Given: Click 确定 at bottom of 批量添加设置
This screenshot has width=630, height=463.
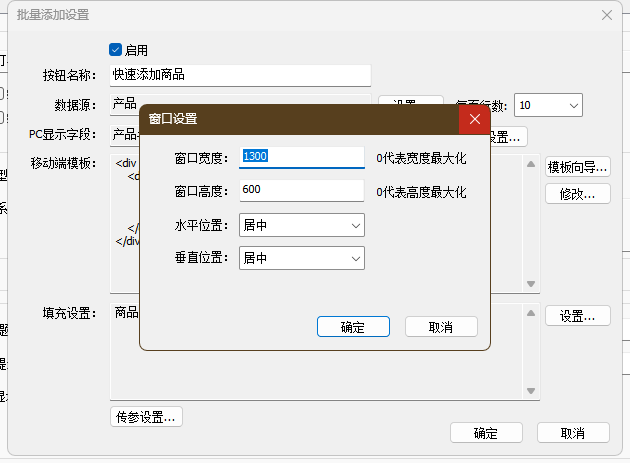Looking at the screenshot, I should pyautogui.click(x=485, y=433).
